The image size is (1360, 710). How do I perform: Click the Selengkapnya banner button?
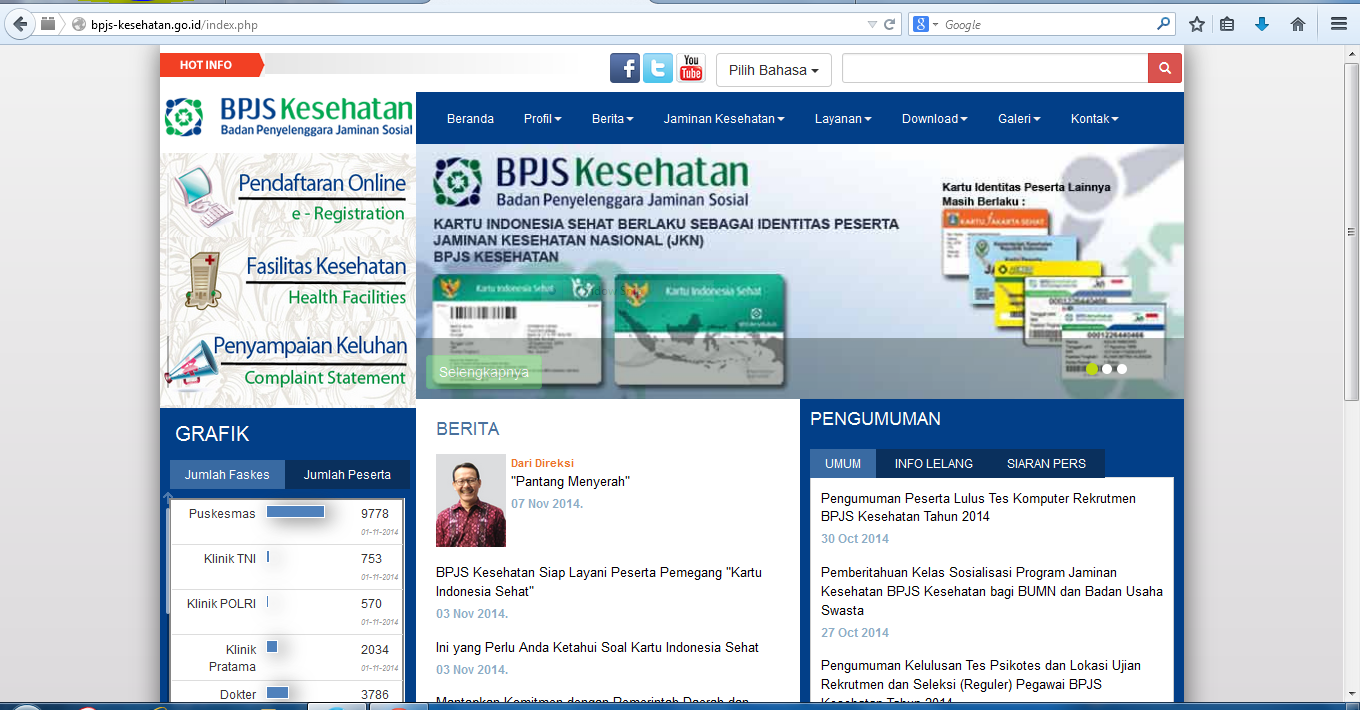(484, 372)
